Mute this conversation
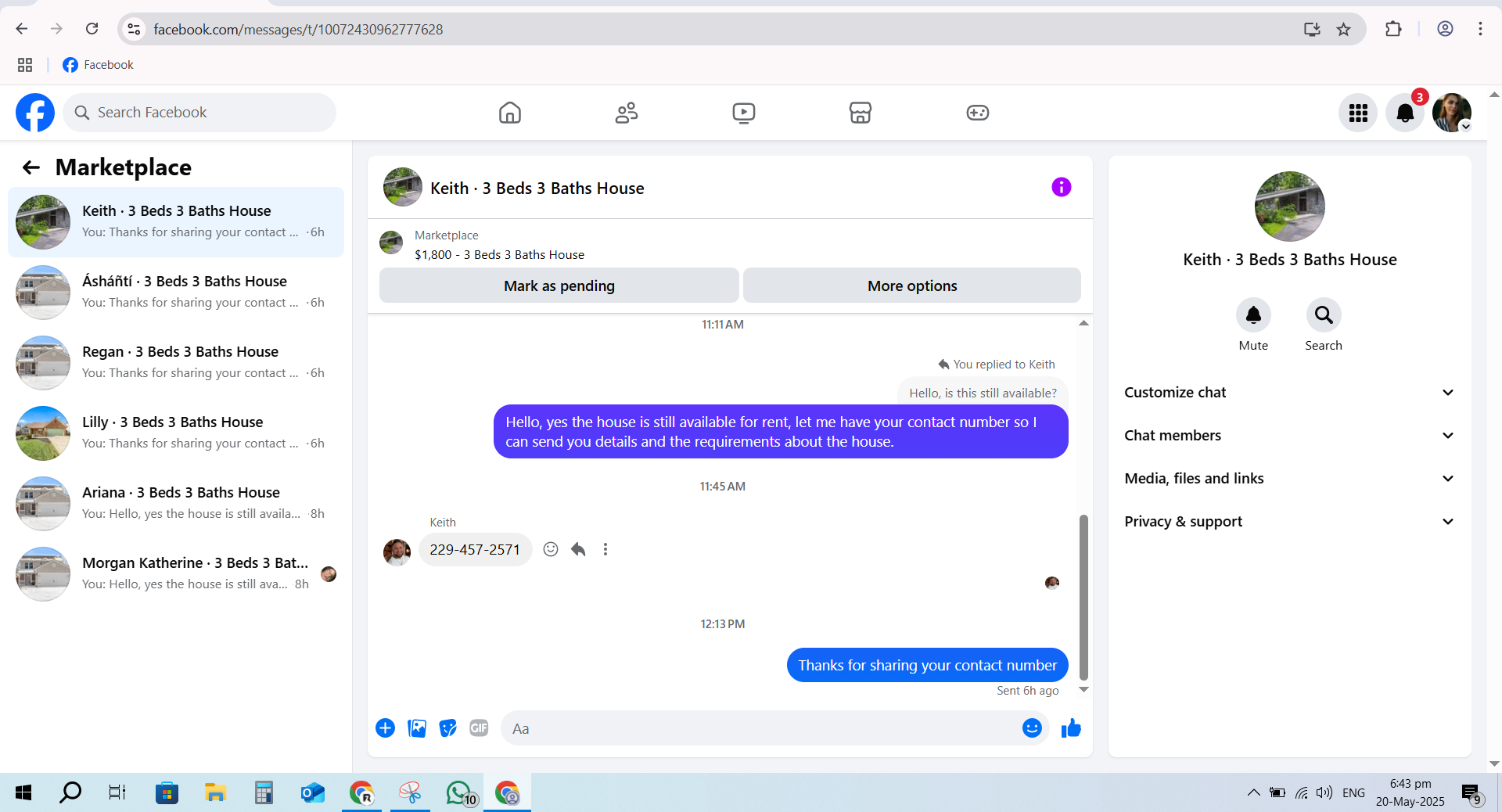The width and height of the screenshot is (1502, 812). tap(1253, 314)
